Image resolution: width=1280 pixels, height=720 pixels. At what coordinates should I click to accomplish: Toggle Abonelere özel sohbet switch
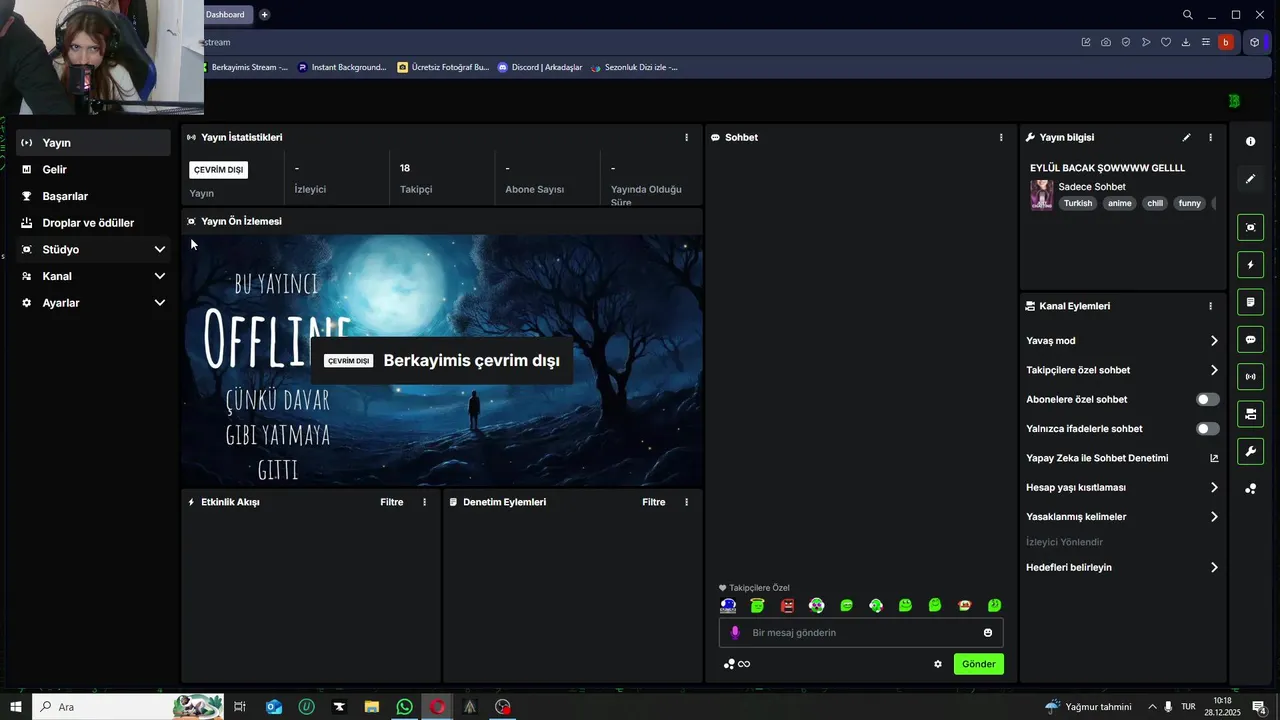(1208, 399)
